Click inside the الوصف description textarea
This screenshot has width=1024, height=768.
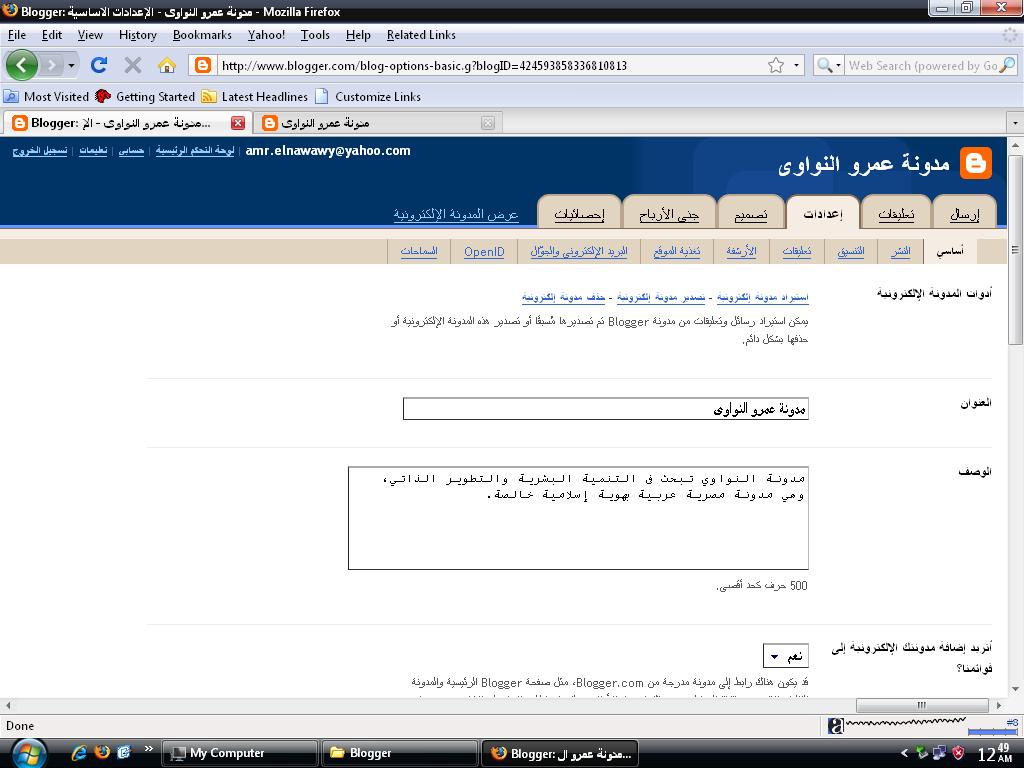click(x=578, y=518)
